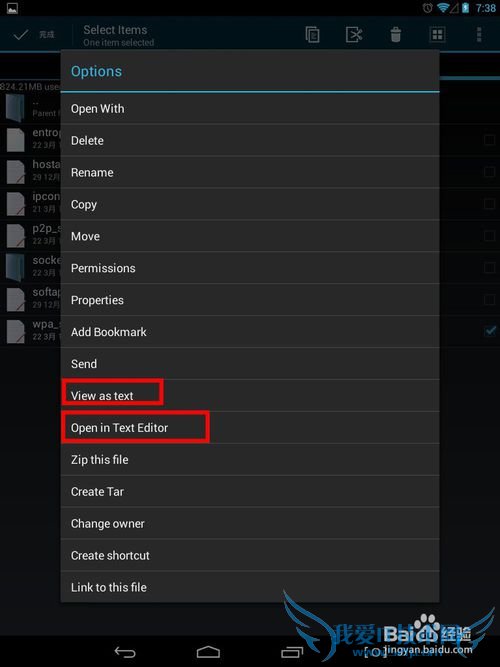Screen dimensions: 500x667
Task: Tap the cut scissors icon in toolbar
Action: point(354,34)
